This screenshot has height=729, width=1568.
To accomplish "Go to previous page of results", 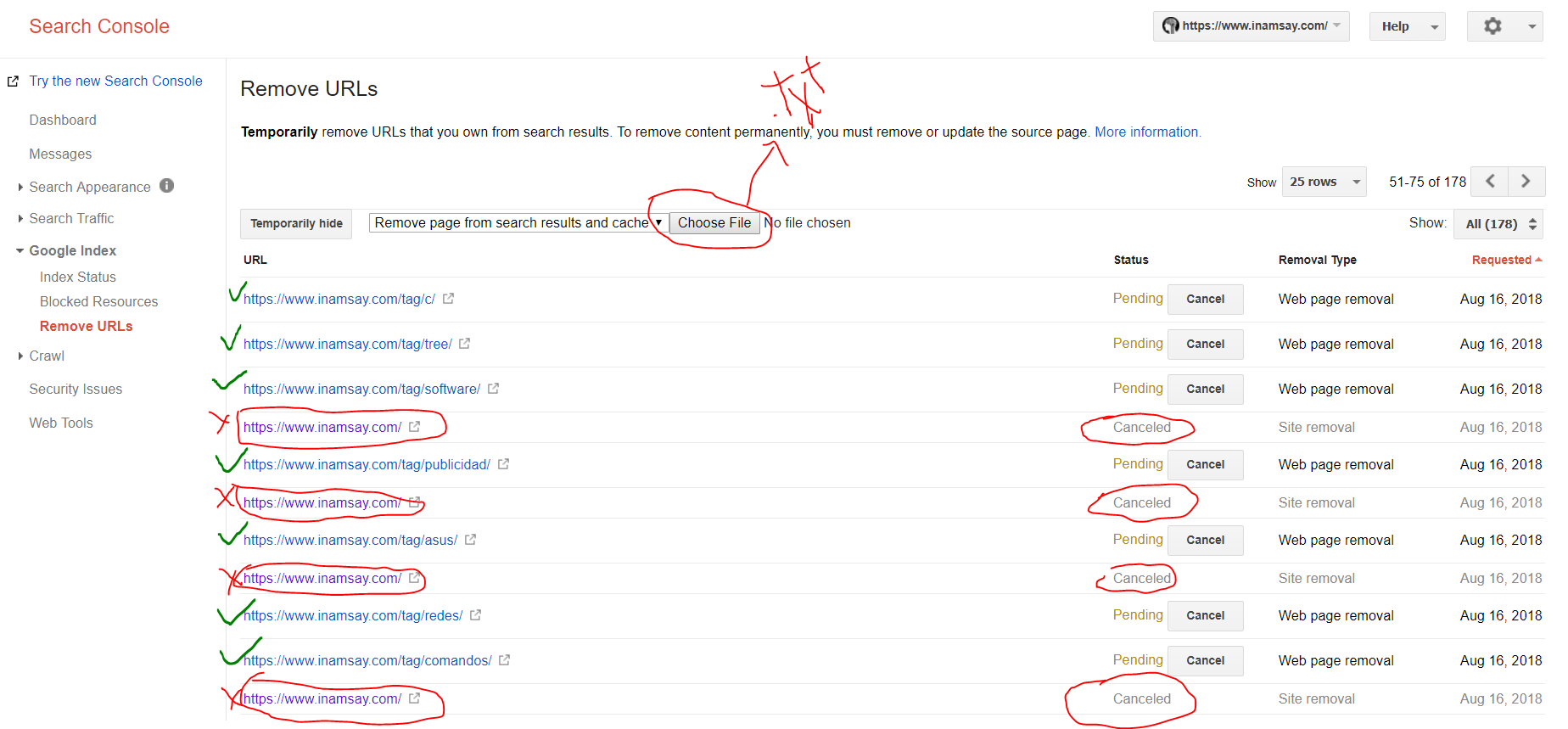I will (x=1490, y=182).
